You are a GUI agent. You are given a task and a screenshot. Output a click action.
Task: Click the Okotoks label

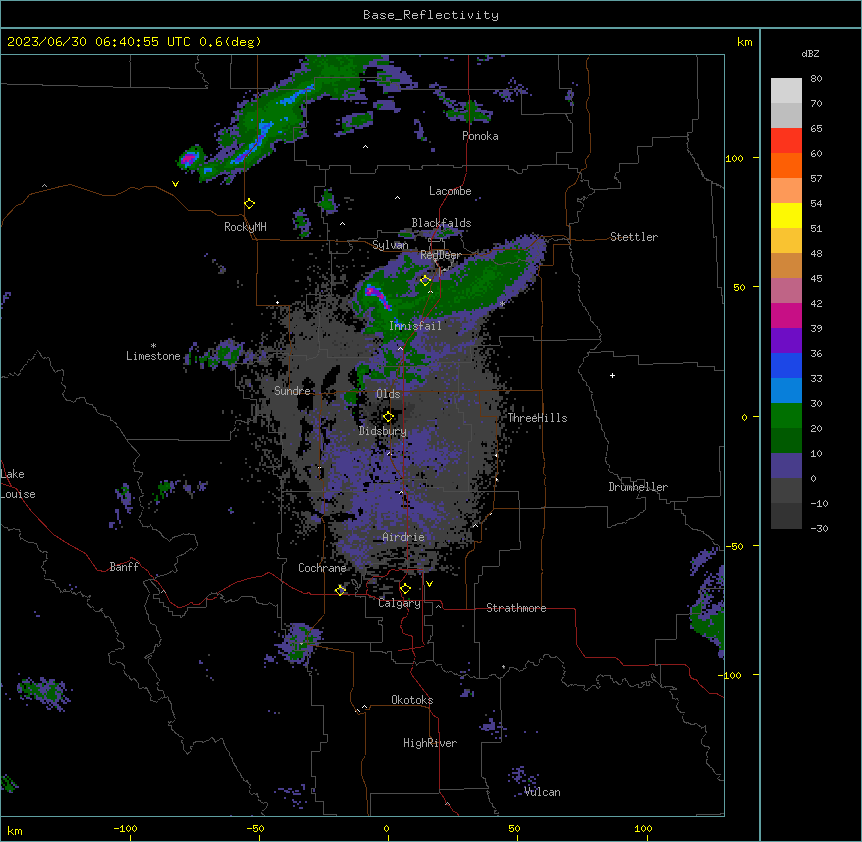coord(412,700)
